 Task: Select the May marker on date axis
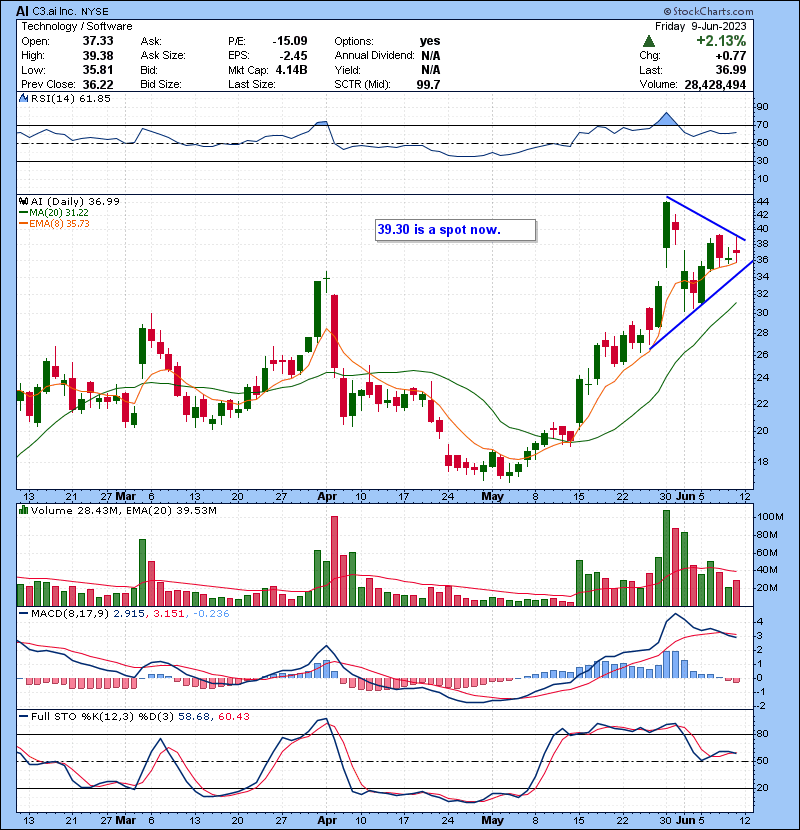(494, 496)
